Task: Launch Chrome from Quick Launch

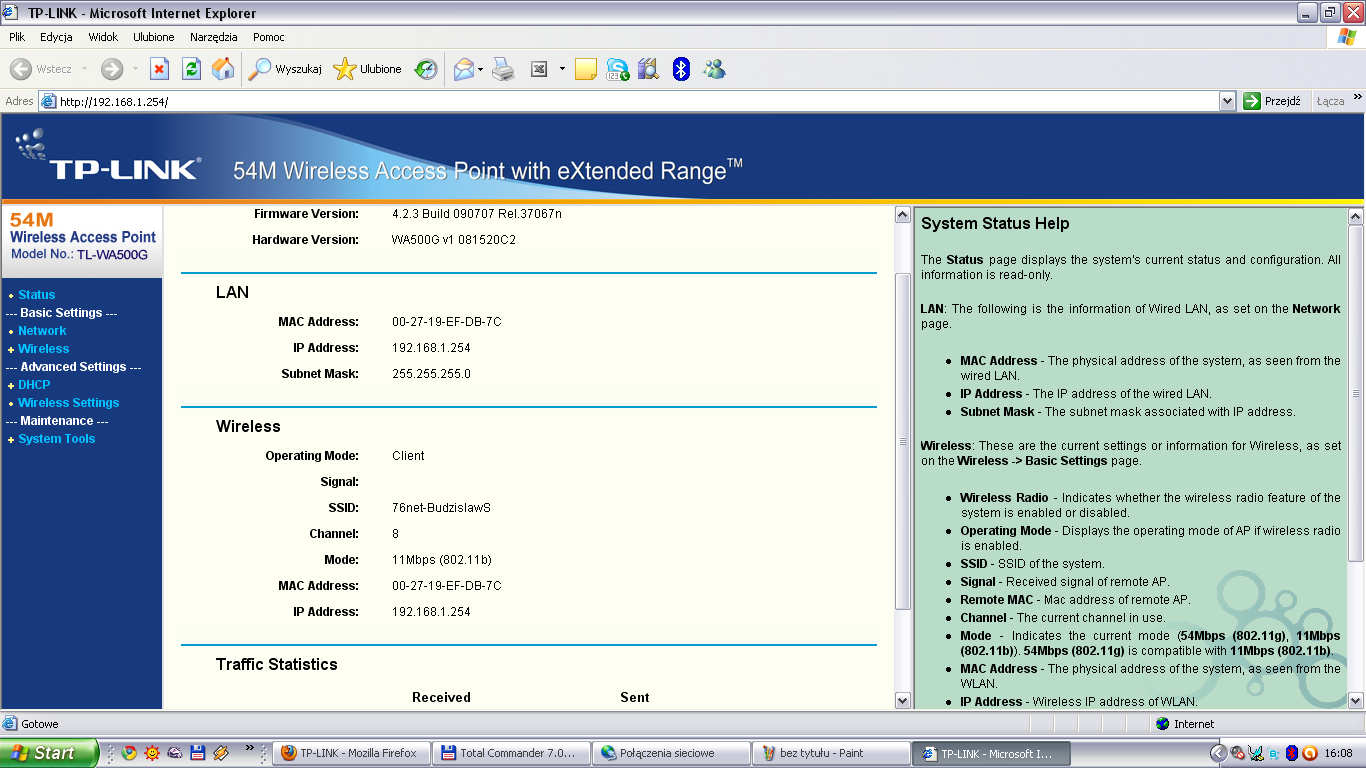Action: click(x=128, y=753)
